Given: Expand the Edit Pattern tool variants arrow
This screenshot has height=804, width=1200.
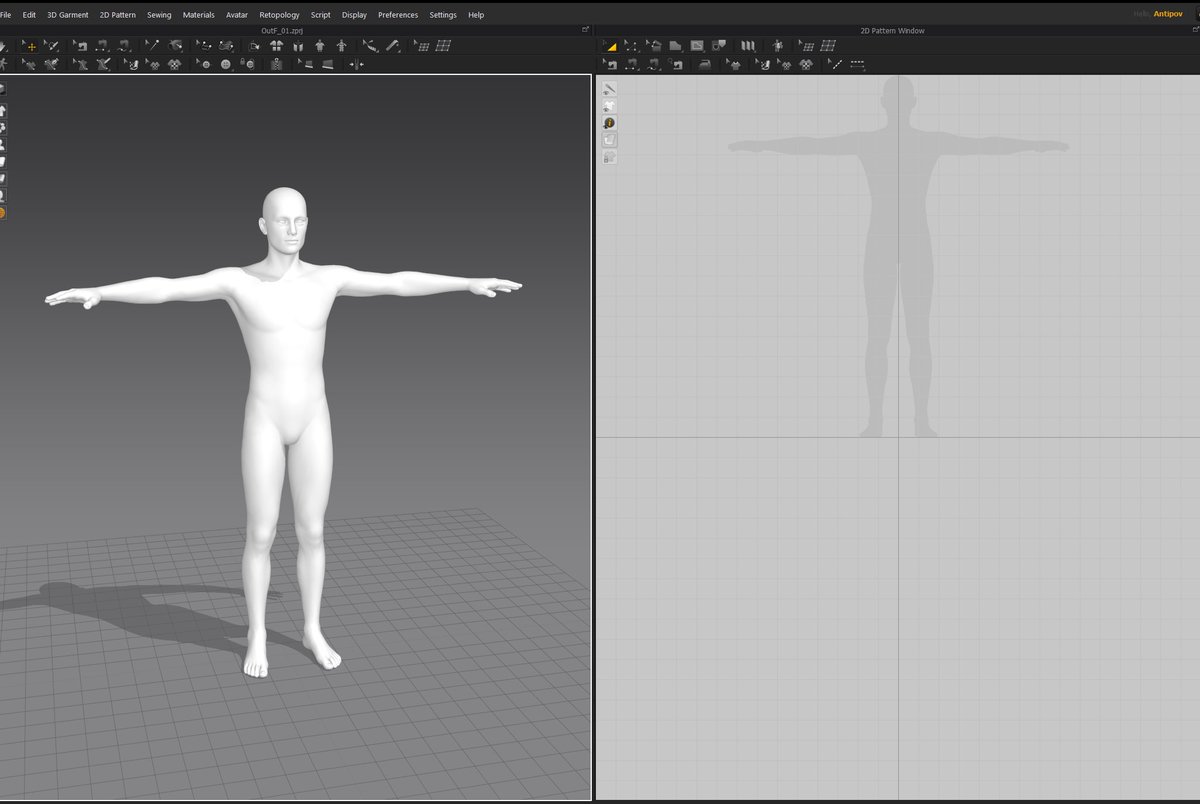Looking at the screenshot, I should (638, 52).
